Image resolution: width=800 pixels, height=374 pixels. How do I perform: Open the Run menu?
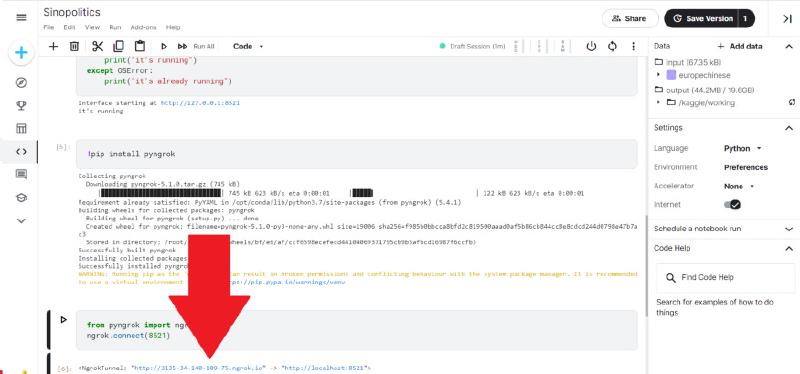[115, 28]
